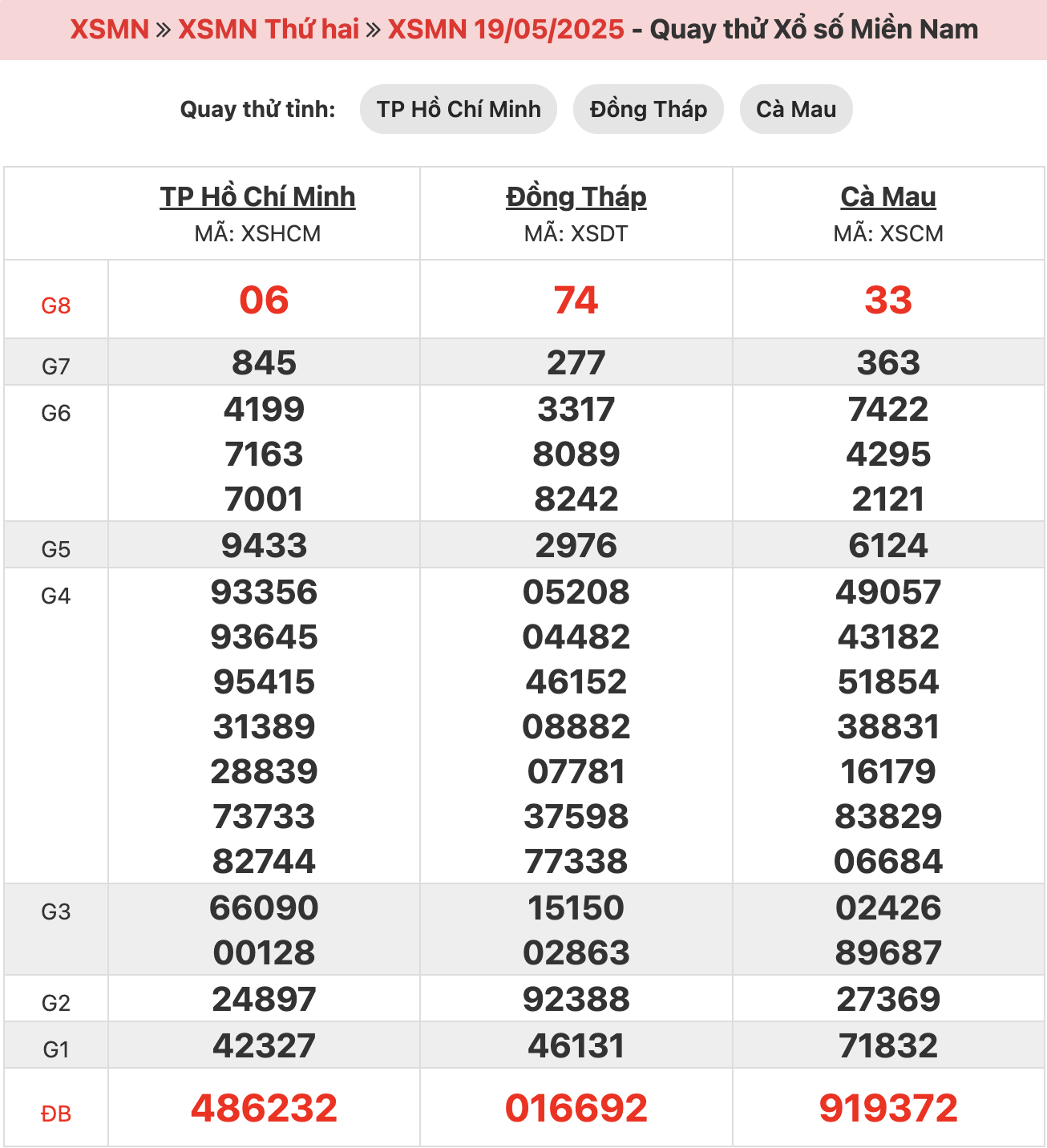Click G4 number 95415
Image resolution: width=1047 pixels, height=1148 pixels.
tap(264, 682)
